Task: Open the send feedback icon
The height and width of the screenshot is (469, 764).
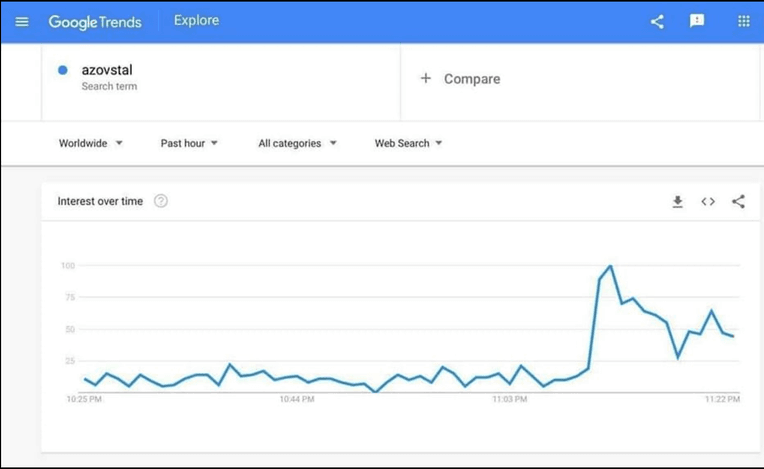Action: [697, 21]
